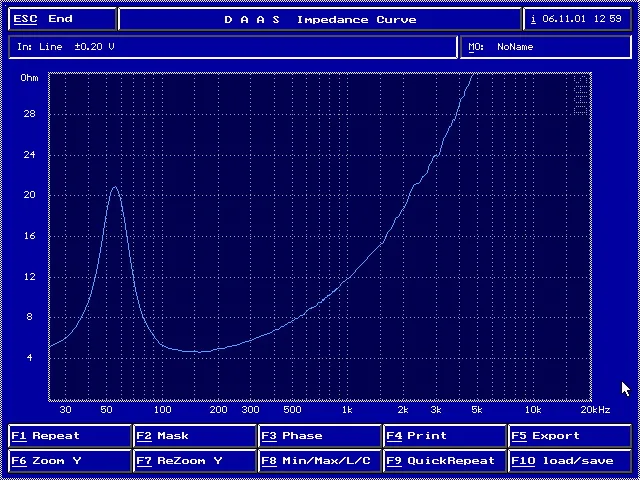Screen dimensions: 640x480
Task: Open the F2 Mask function
Action: 195,436
